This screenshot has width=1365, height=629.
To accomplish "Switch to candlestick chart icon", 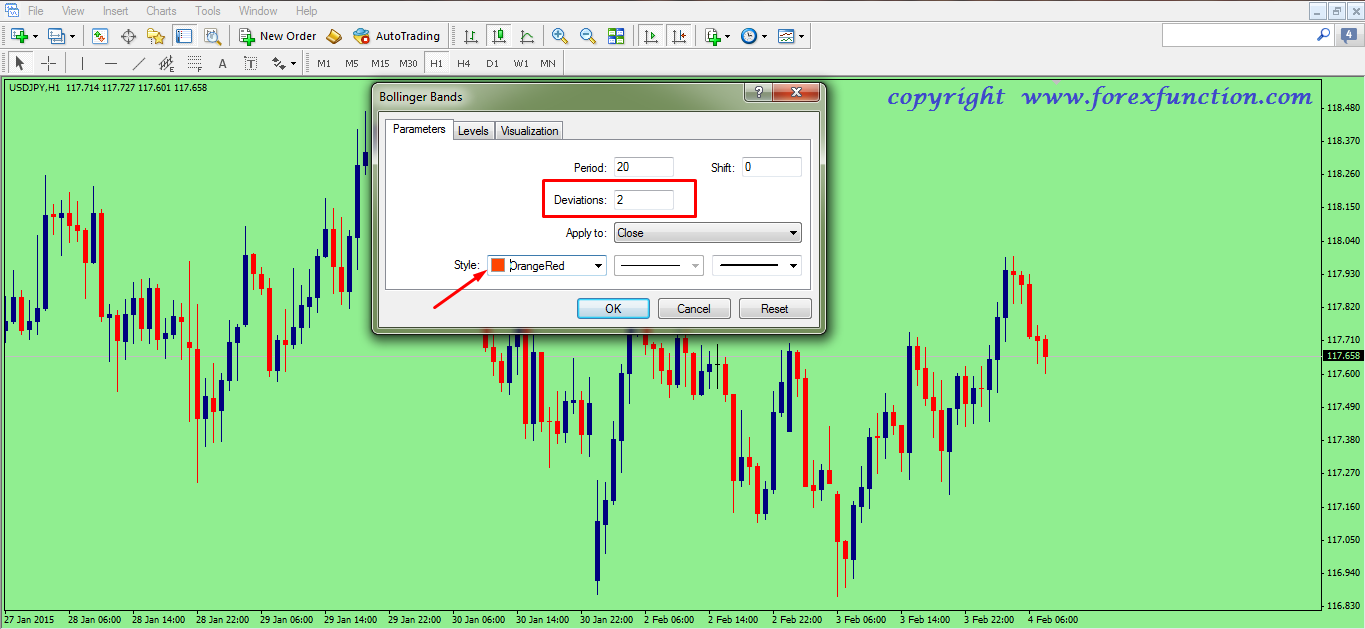I will point(499,36).
